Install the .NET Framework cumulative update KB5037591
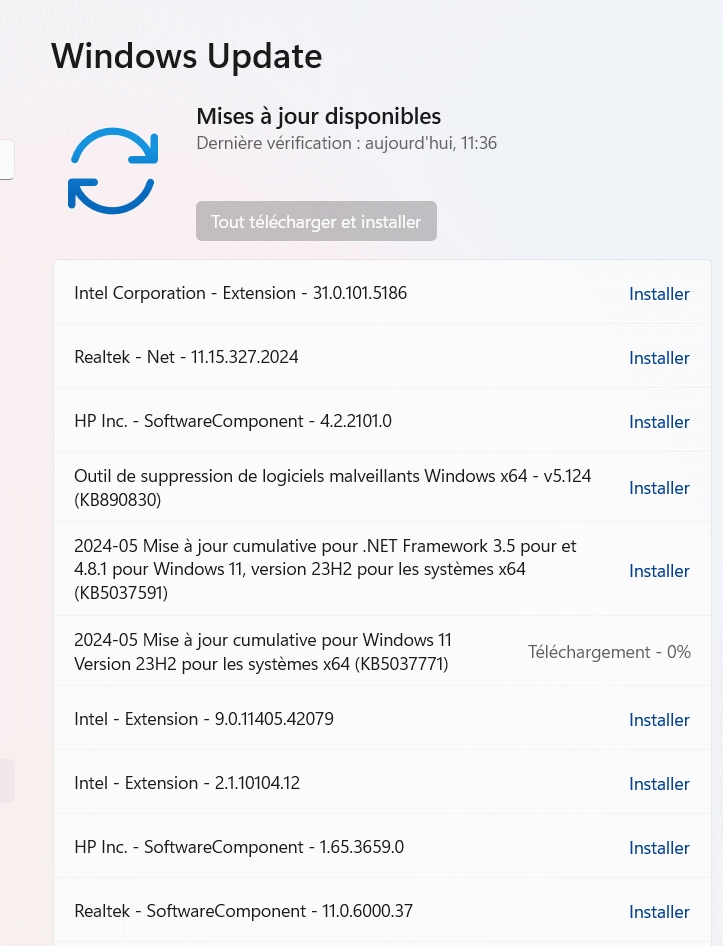Viewport: 723px width, 946px height. coord(659,571)
